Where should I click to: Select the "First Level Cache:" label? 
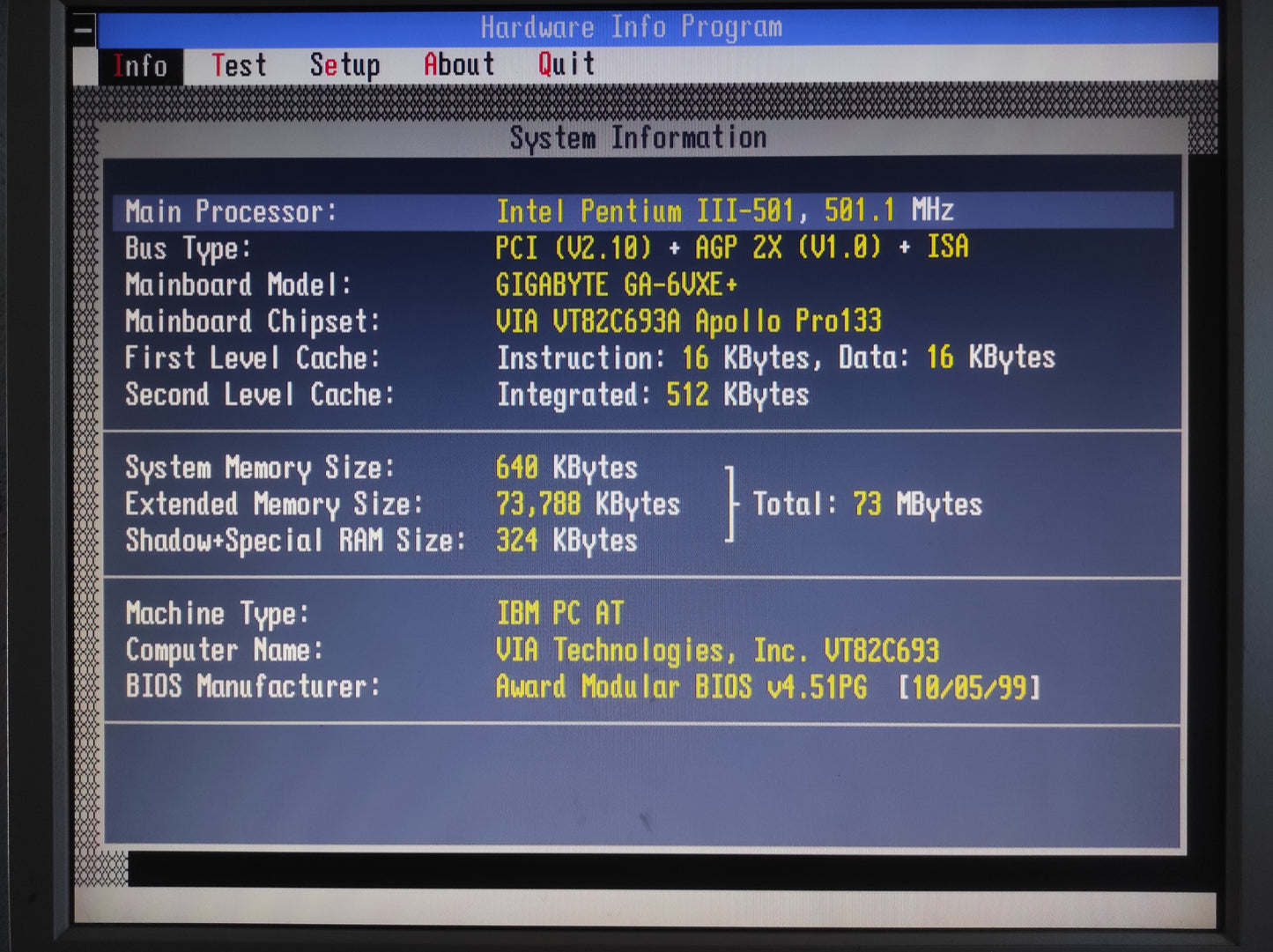[x=252, y=358]
